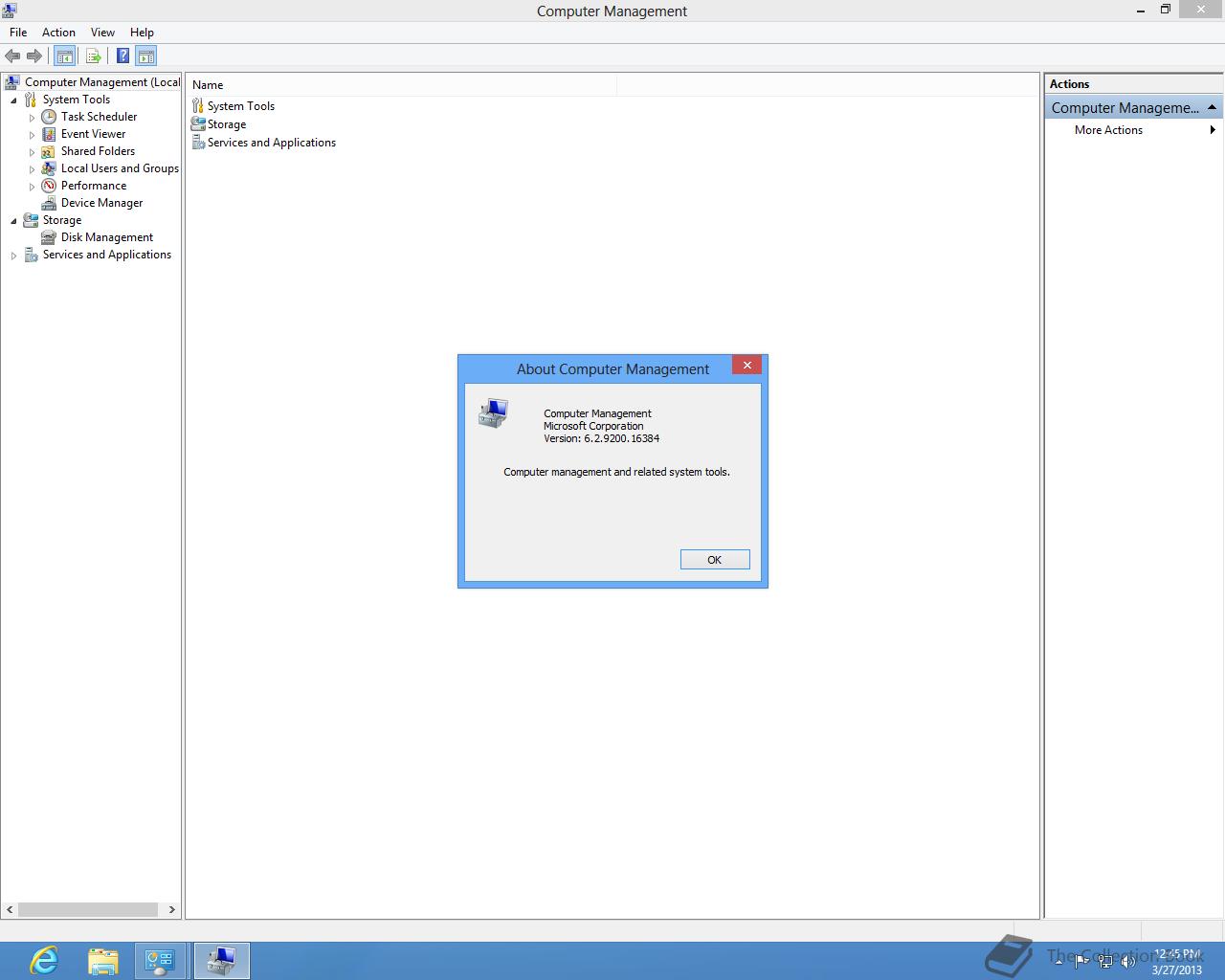The width and height of the screenshot is (1225, 980).
Task: Select Device Manager in the console tree
Action: pos(101,202)
